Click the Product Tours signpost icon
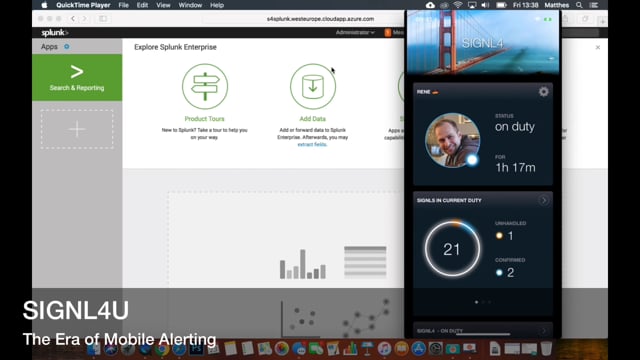640x360 pixels. tap(205, 87)
